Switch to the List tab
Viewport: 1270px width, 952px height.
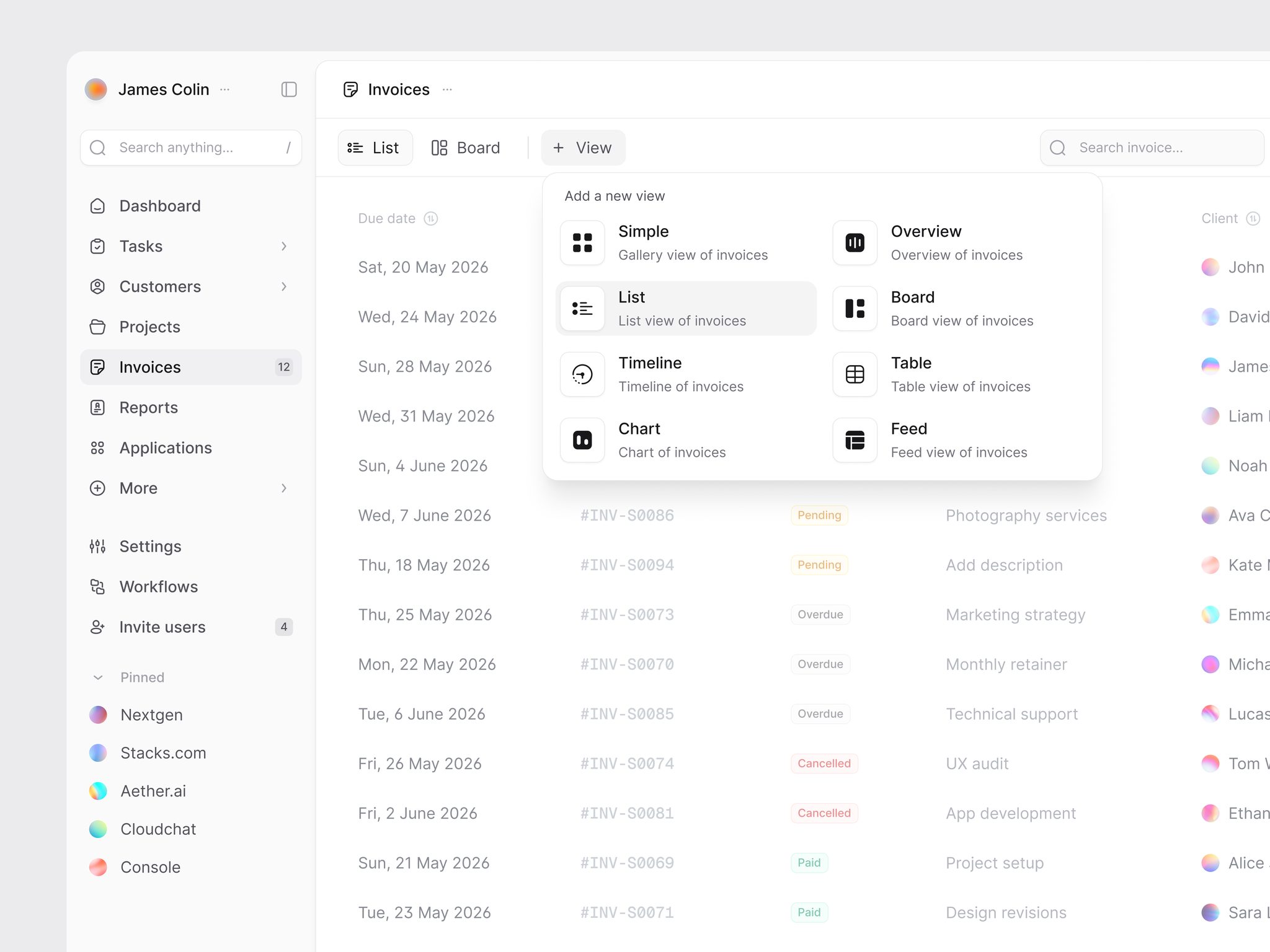tap(375, 148)
